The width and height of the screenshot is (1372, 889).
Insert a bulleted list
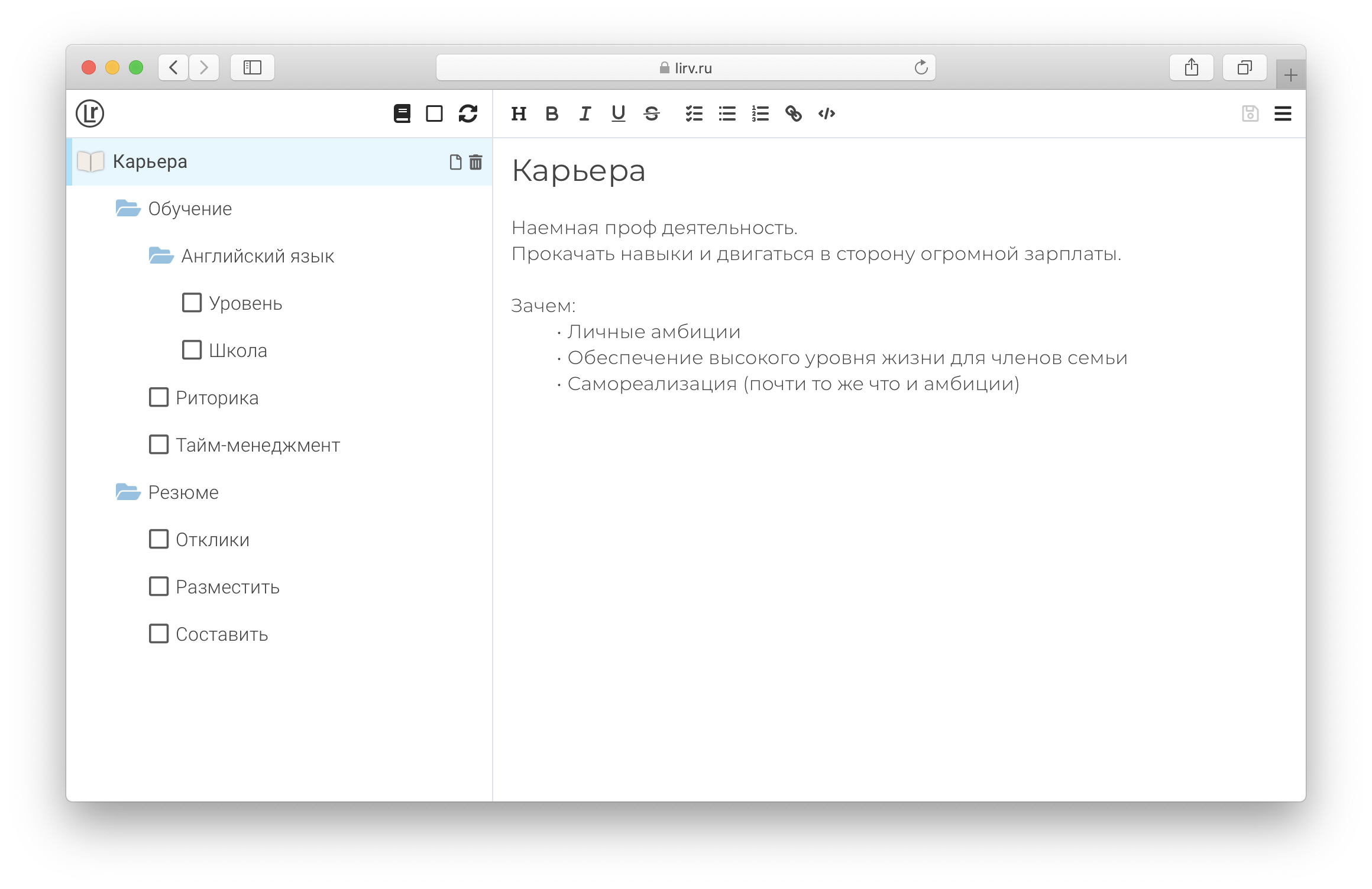point(727,113)
